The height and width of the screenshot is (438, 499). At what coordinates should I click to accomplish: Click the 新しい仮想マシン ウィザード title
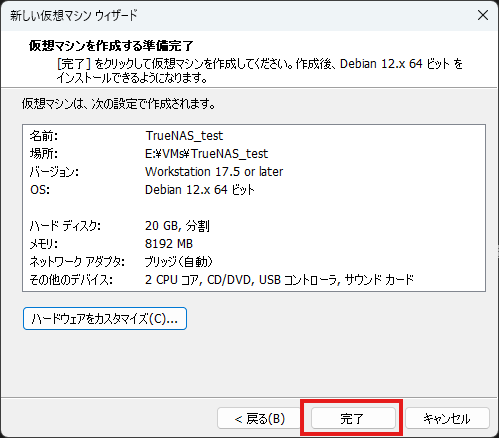[74, 15]
